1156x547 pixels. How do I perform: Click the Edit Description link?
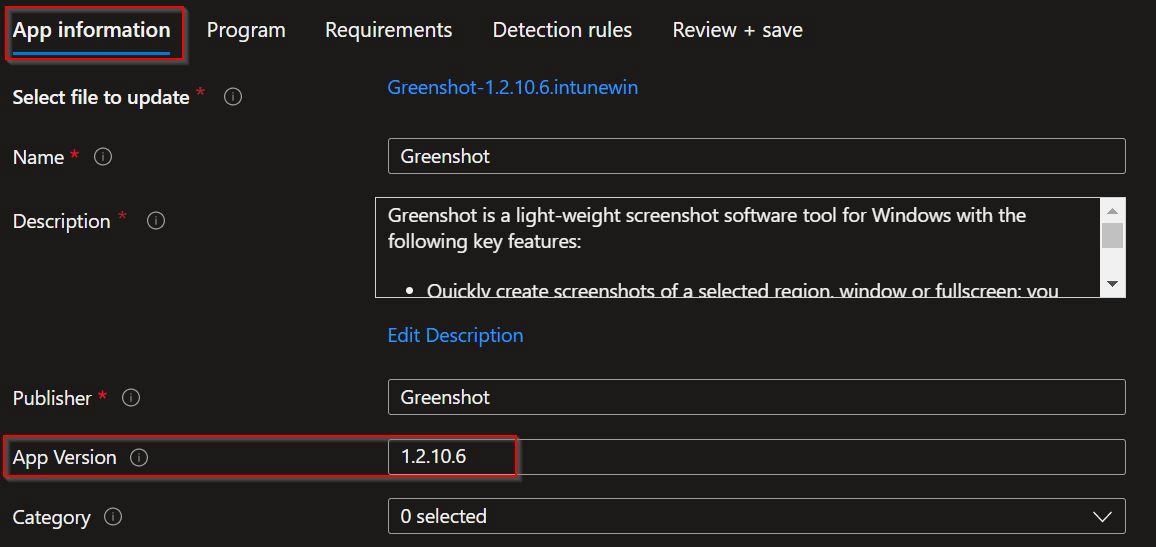click(455, 335)
